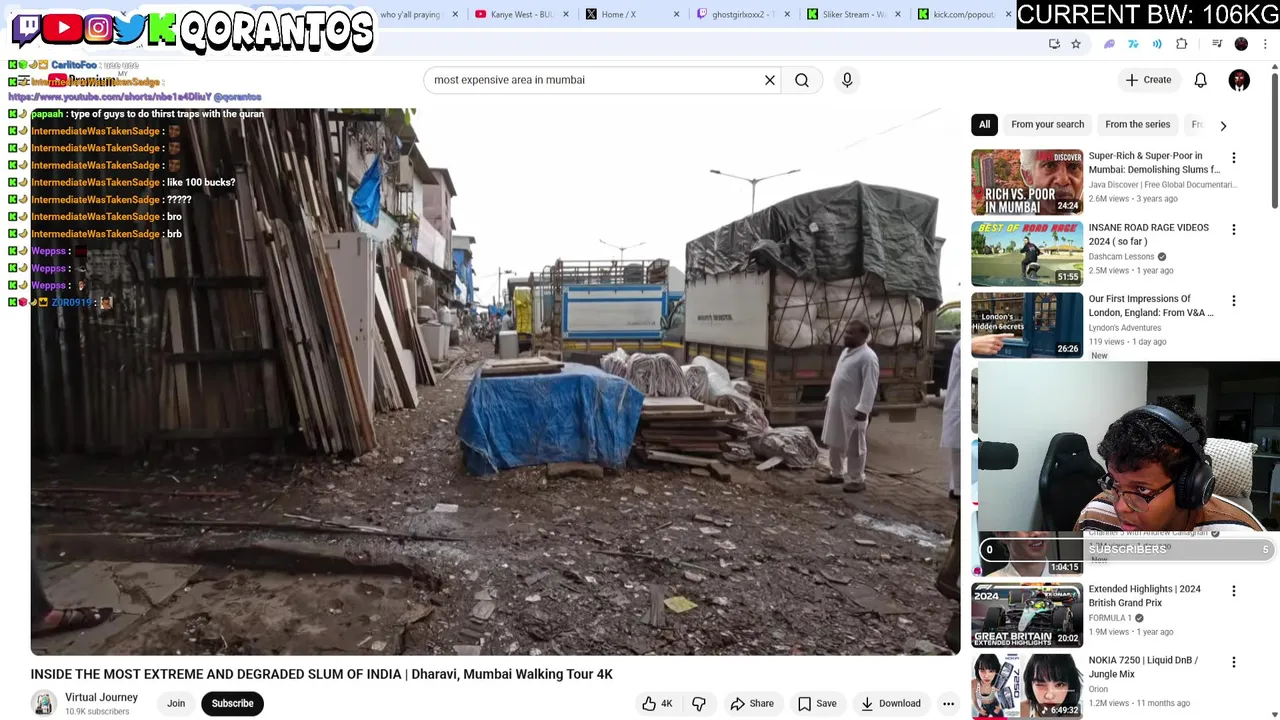Click the Dharavi video player
The image size is (1280, 720).
[495, 381]
